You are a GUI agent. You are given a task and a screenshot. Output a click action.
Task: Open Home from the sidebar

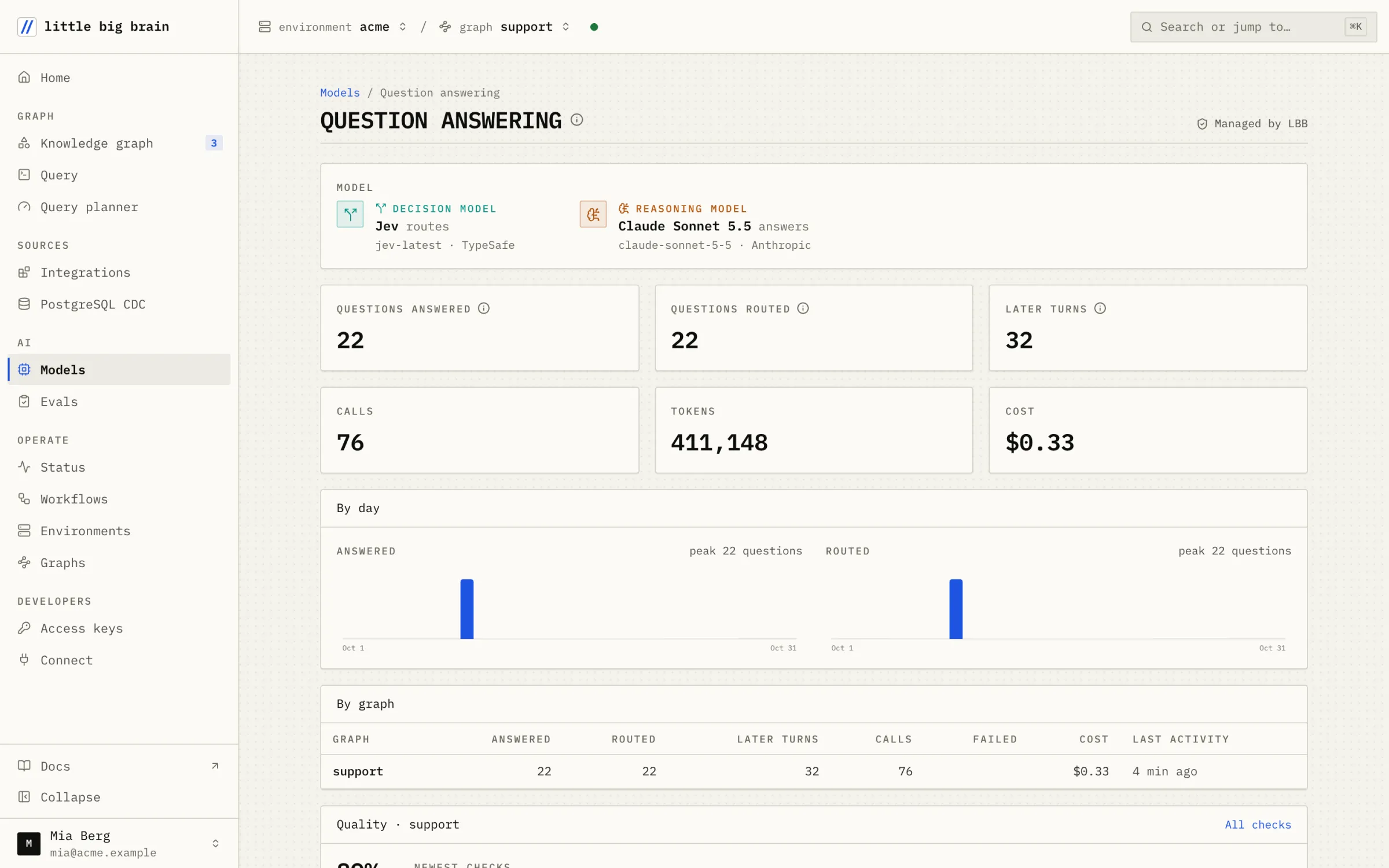click(x=119, y=78)
